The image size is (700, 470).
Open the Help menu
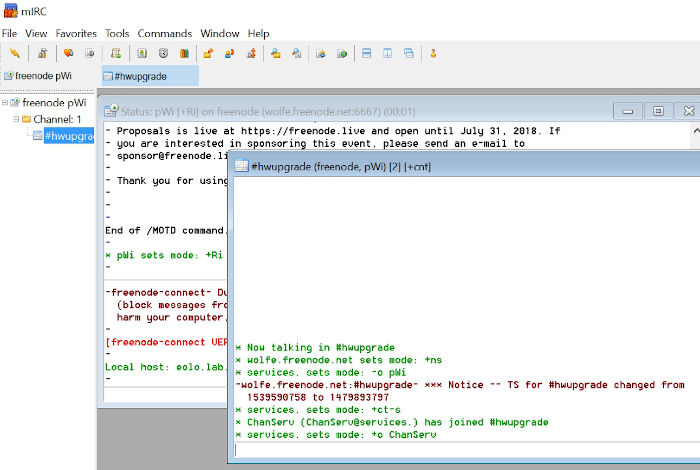point(258,33)
